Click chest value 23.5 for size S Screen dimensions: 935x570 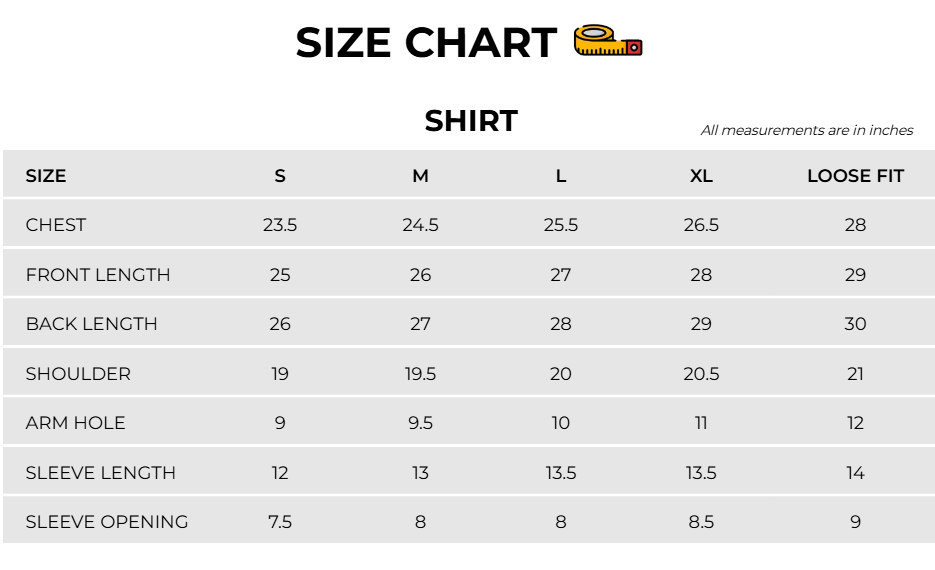(x=280, y=225)
